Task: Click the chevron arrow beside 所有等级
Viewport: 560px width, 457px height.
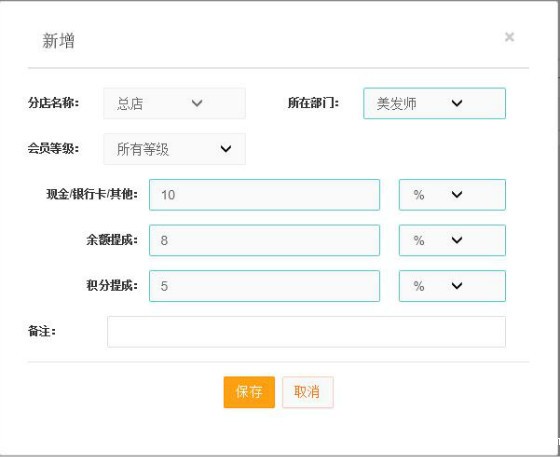Action: [226, 149]
